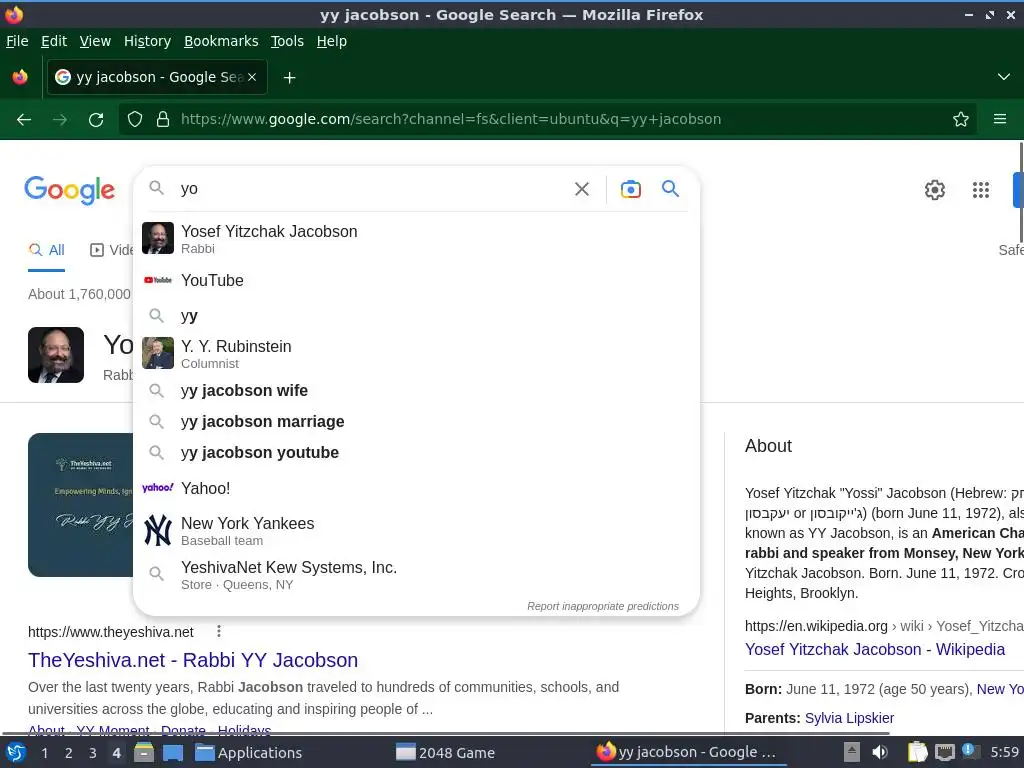Viewport: 1024px width, 768px height.
Task: Open tracking protection shield icon
Action: tap(135, 120)
